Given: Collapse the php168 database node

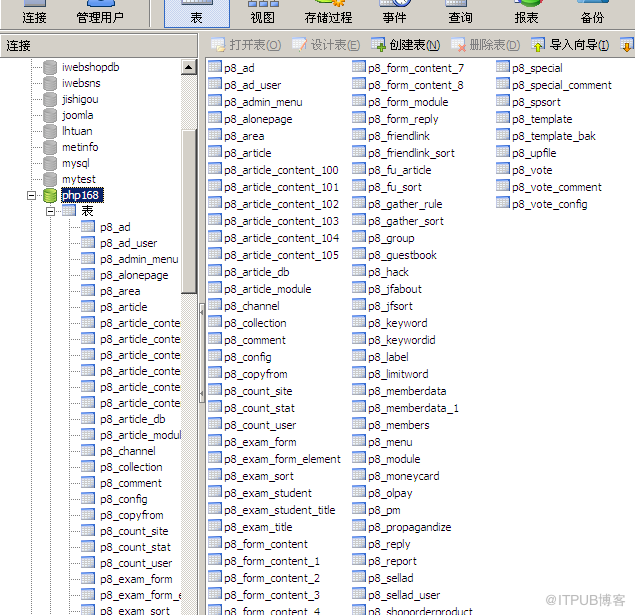Looking at the screenshot, I should (x=31, y=196).
